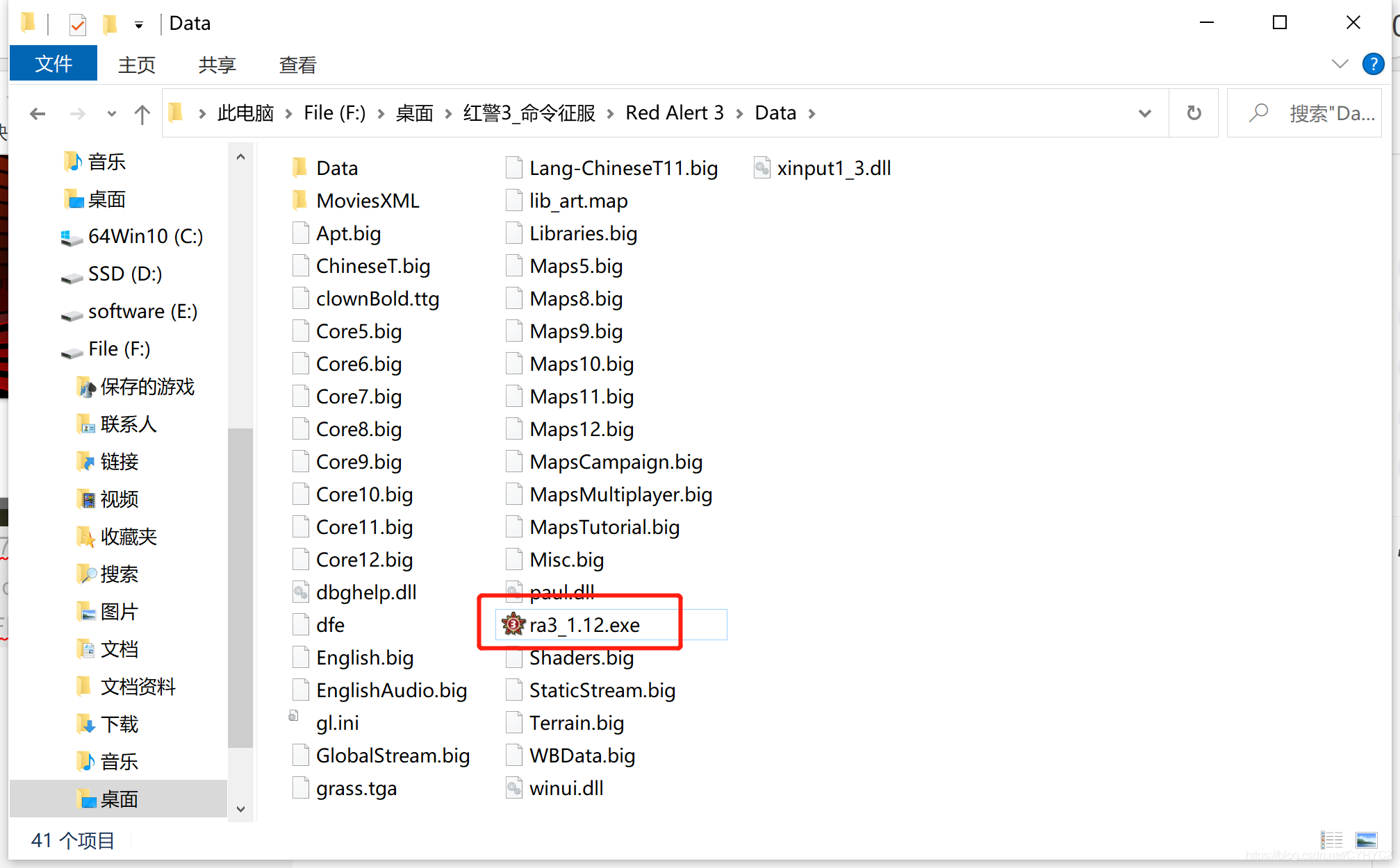Select the gl.ini settings file icon
The width and height of the screenshot is (1400, 868).
[x=294, y=716]
